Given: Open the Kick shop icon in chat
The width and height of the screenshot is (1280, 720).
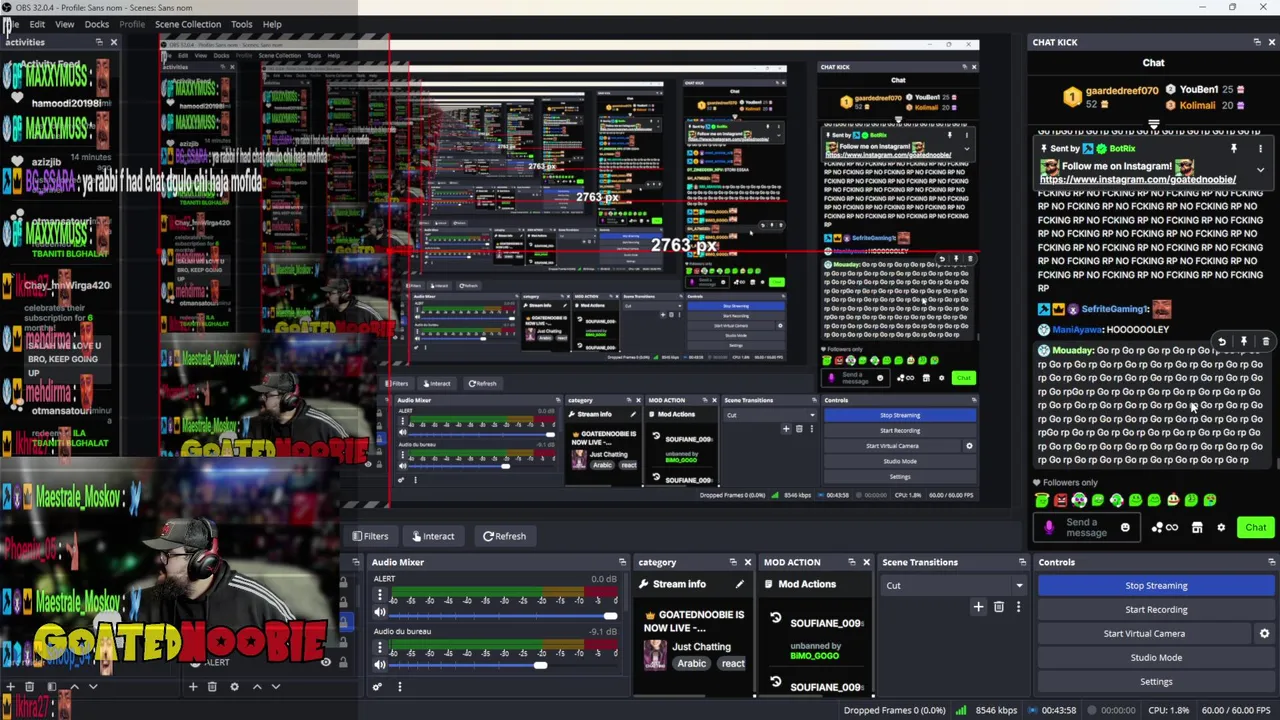Looking at the screenshot, I should [x=1196, y=528].
